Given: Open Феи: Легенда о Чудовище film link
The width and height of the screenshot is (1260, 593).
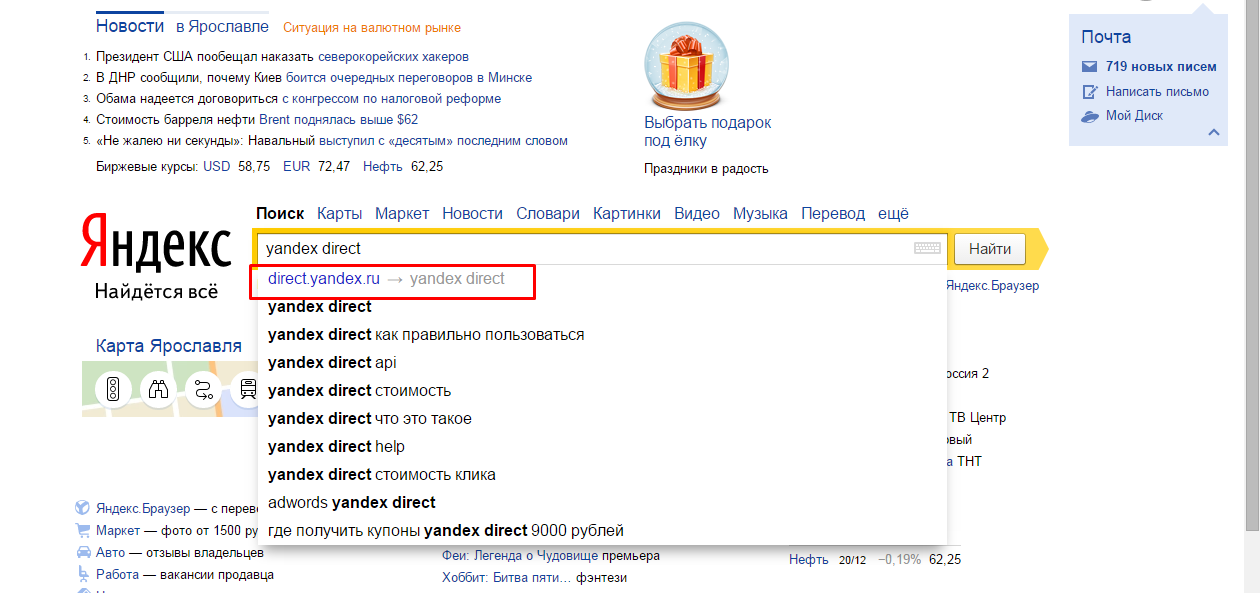Looking at the screenshot, I should click(518, 556).
